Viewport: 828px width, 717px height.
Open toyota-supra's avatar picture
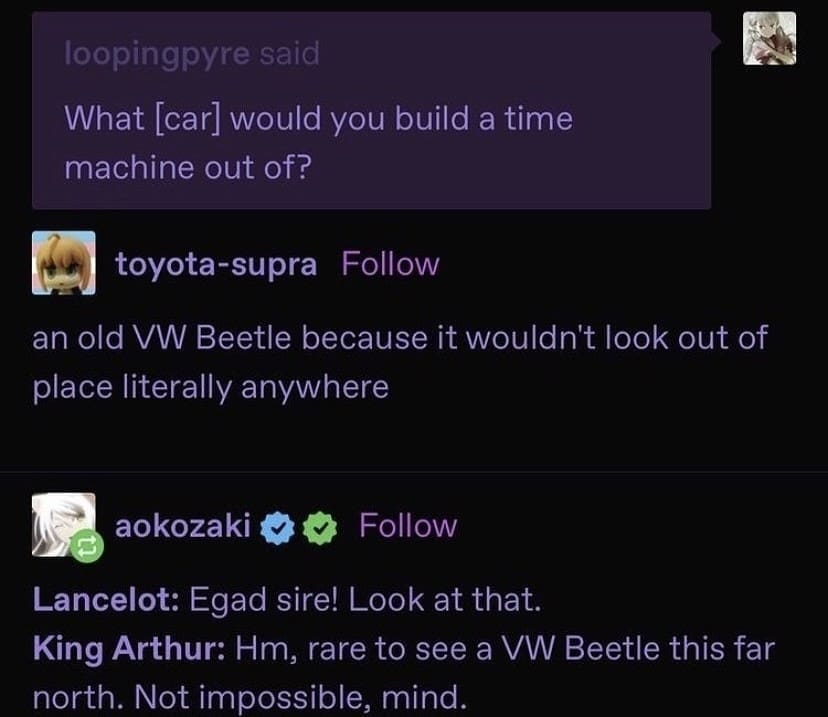[x=64, y=263]
